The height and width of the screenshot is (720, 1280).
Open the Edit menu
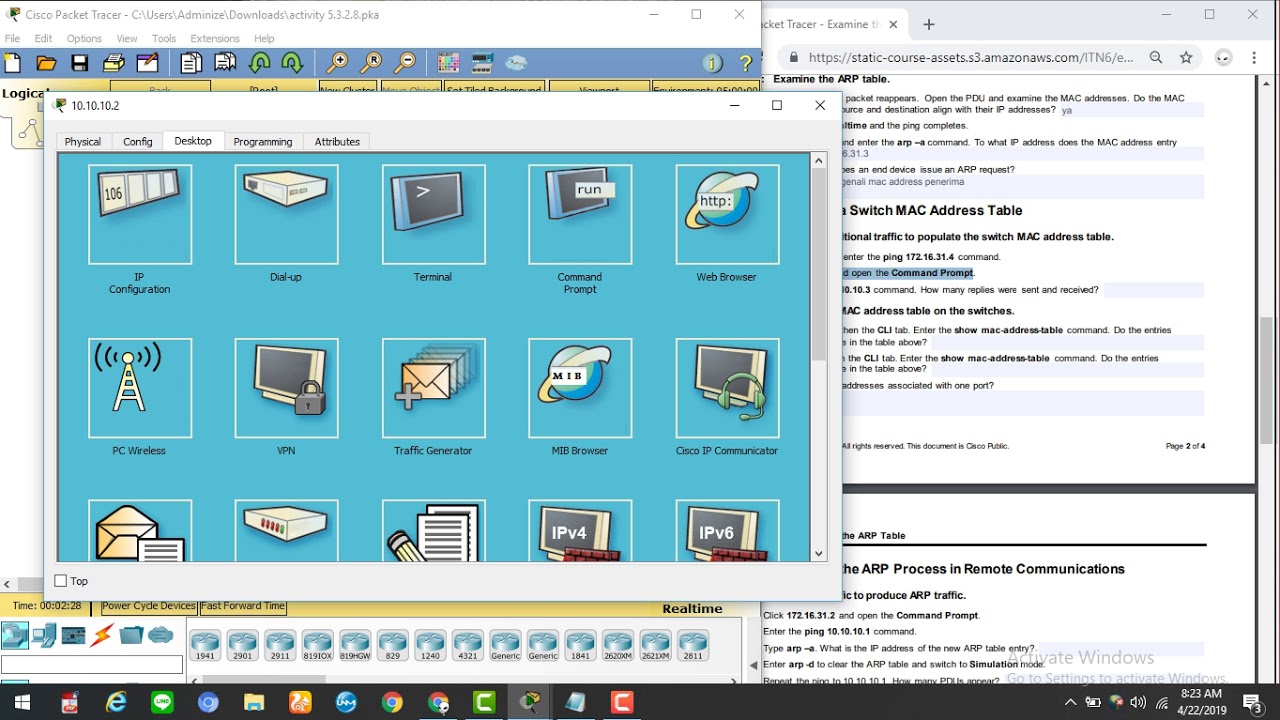[x=43, y=38]
